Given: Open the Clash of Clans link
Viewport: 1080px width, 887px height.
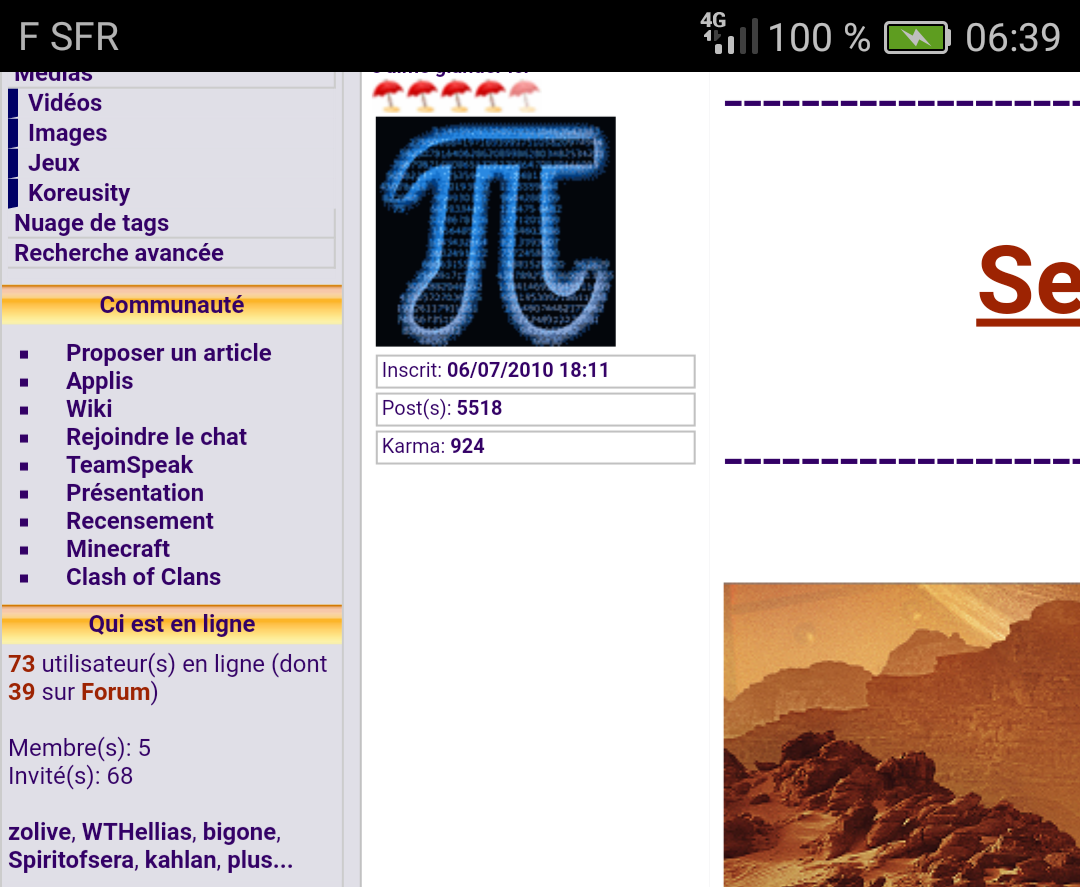Looking at the screenshot, I should [x=143, y=577].
